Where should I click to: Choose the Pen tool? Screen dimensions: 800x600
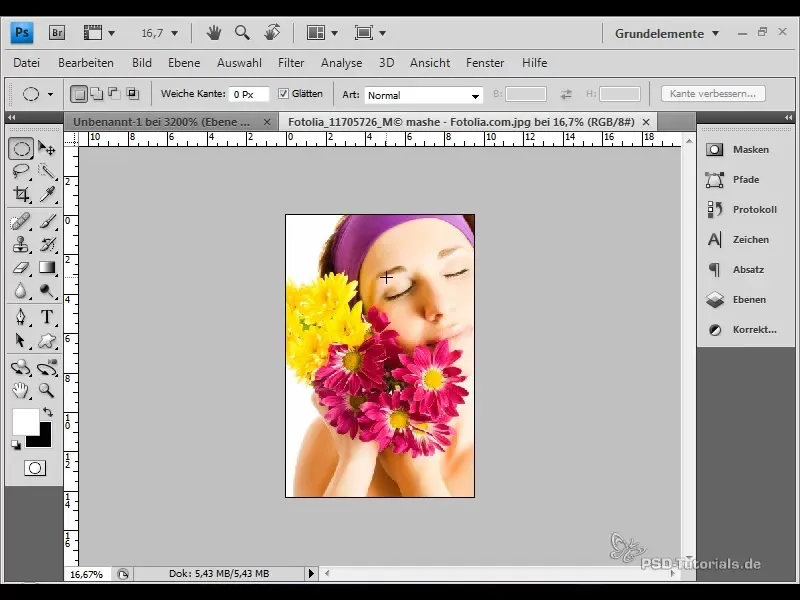pyautogui.click(x=21, y=317)
